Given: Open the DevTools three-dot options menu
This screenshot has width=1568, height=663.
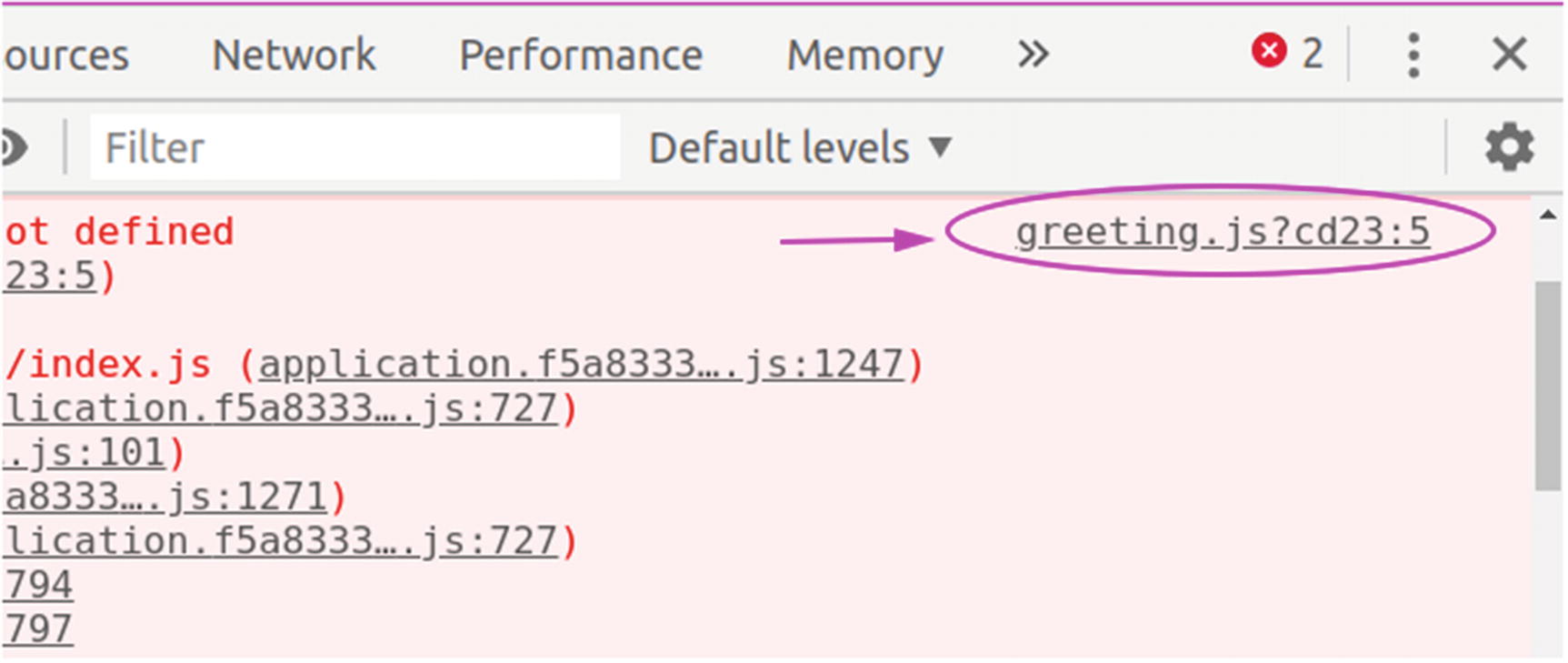Looking at the screenshot, I should [x=1413, y=55].
